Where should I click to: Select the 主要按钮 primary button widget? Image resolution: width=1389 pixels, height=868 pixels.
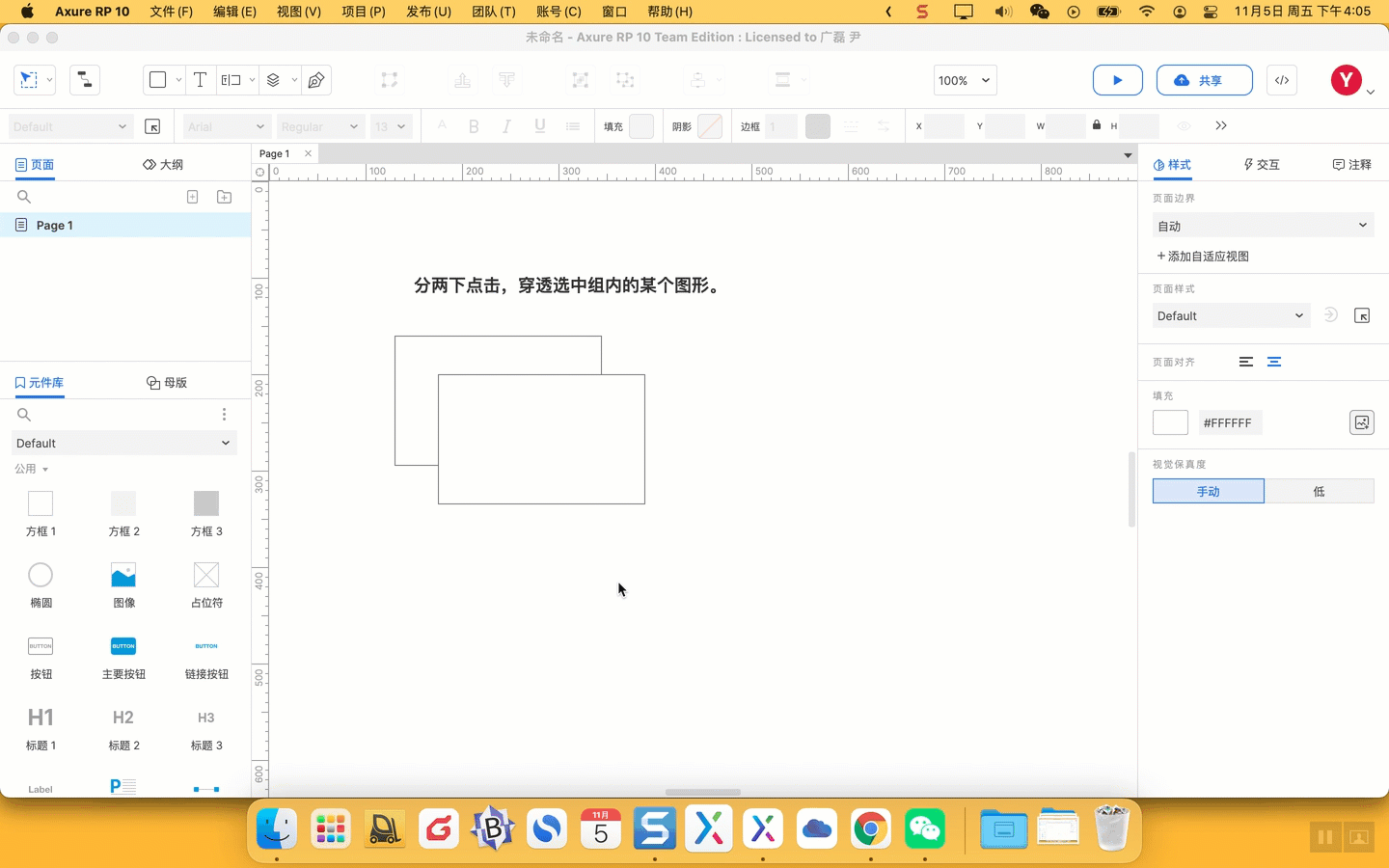pyautogui.click(x=123, y=656)
